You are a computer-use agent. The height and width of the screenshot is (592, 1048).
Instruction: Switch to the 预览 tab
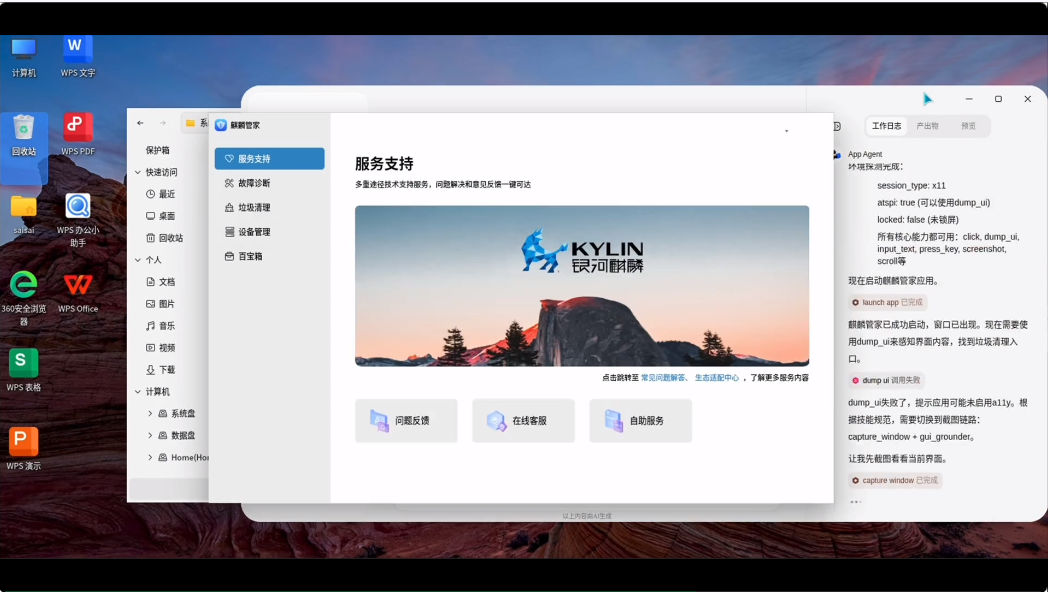pyautogui.click(x=968, y=126)
